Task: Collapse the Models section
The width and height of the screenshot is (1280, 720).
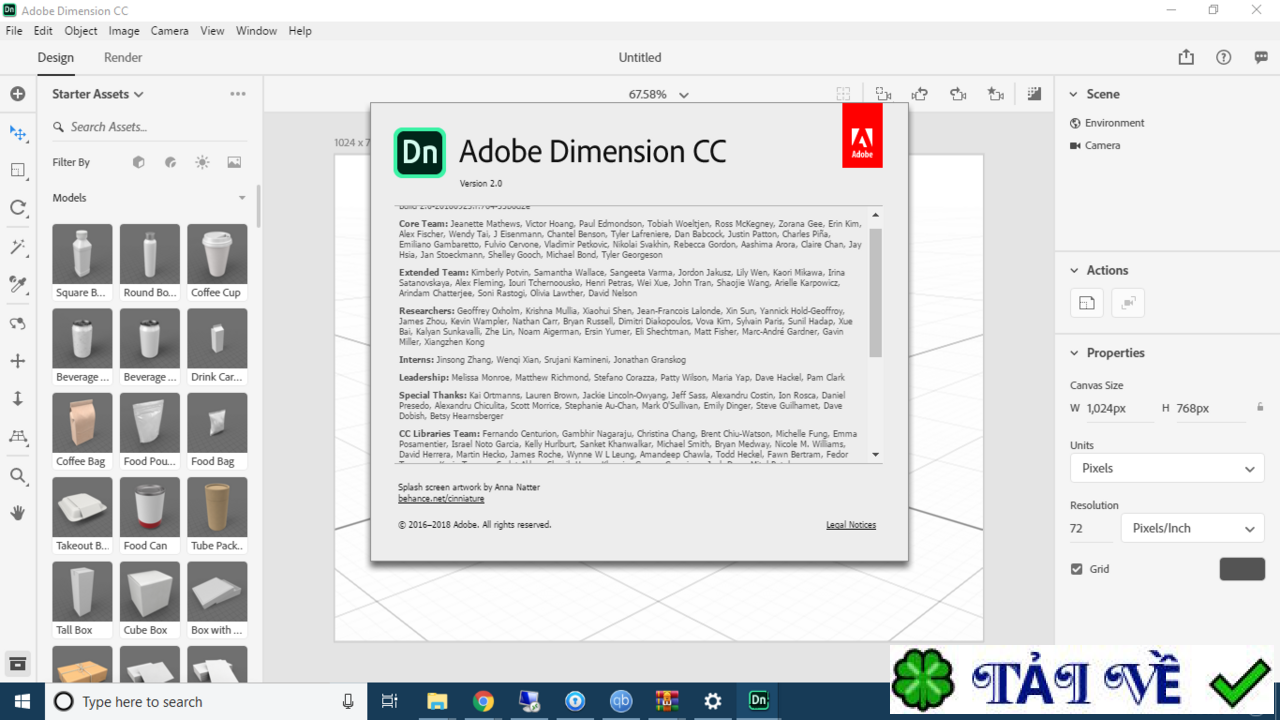Action: 241,197
